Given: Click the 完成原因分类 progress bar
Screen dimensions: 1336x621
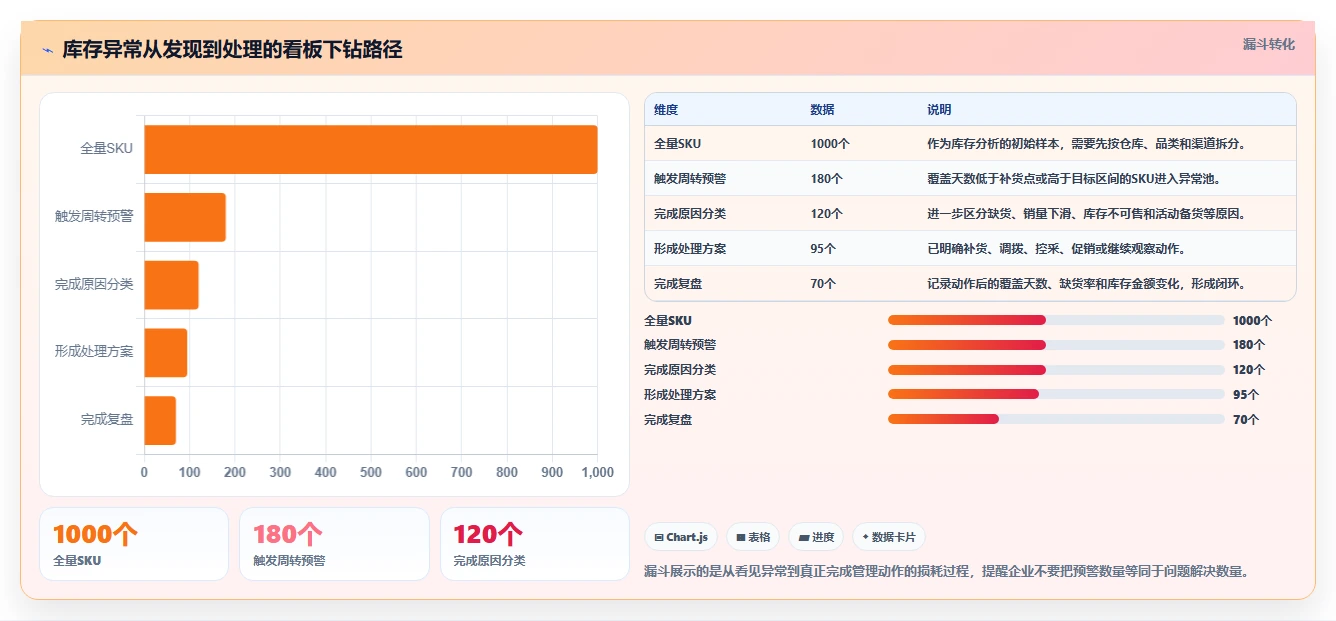Looking at the screenshot, I should point(1056,369).
